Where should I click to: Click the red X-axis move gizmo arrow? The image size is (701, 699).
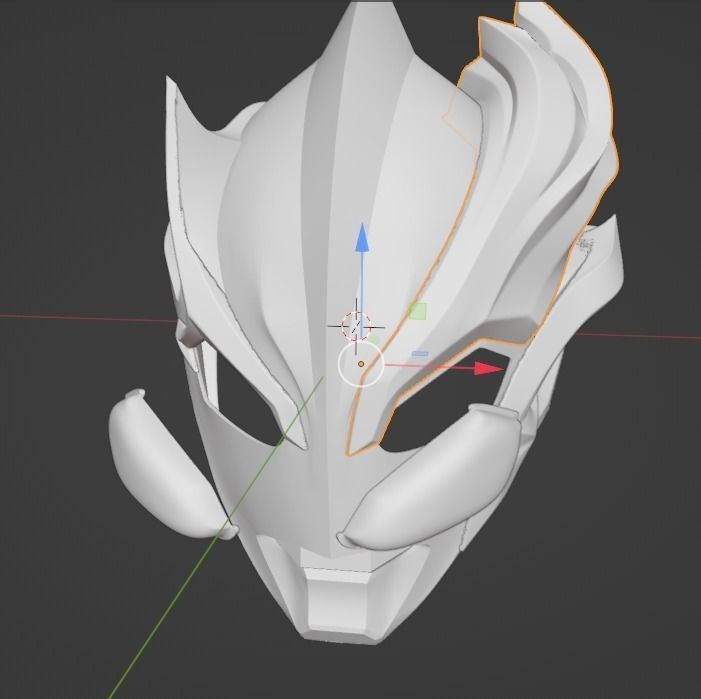tap(489, 369)
